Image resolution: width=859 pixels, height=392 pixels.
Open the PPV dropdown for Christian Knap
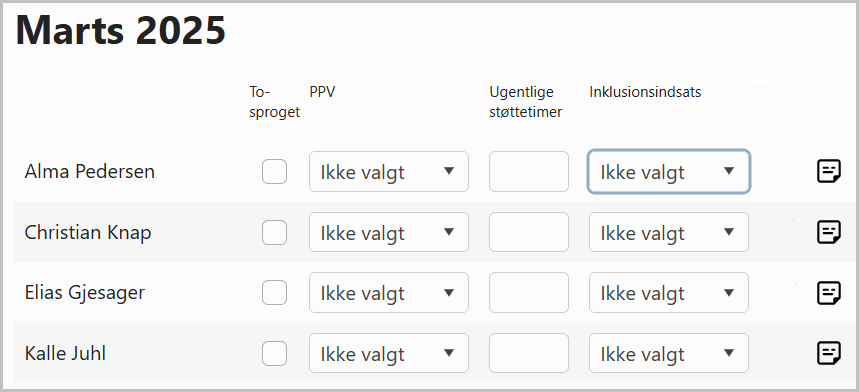(x=389, y=232)
